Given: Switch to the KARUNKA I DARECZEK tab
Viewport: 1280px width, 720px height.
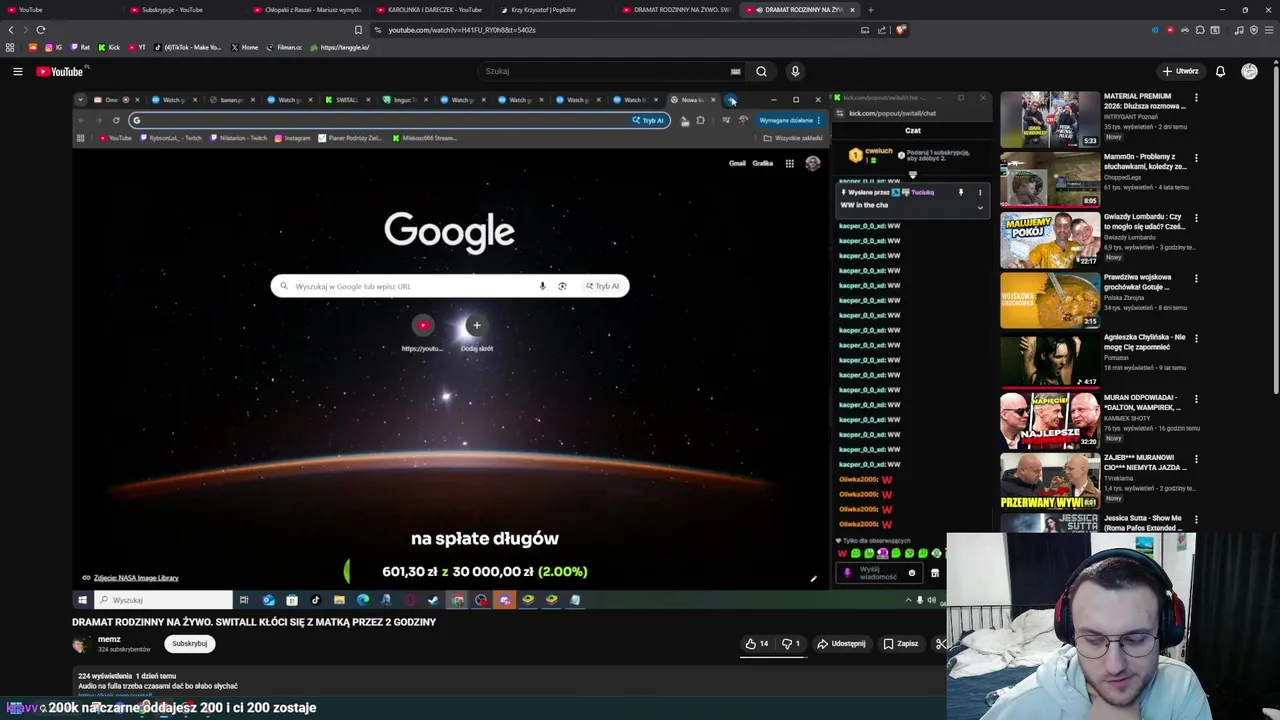Looking at the screenshot, I should (430, 10).
